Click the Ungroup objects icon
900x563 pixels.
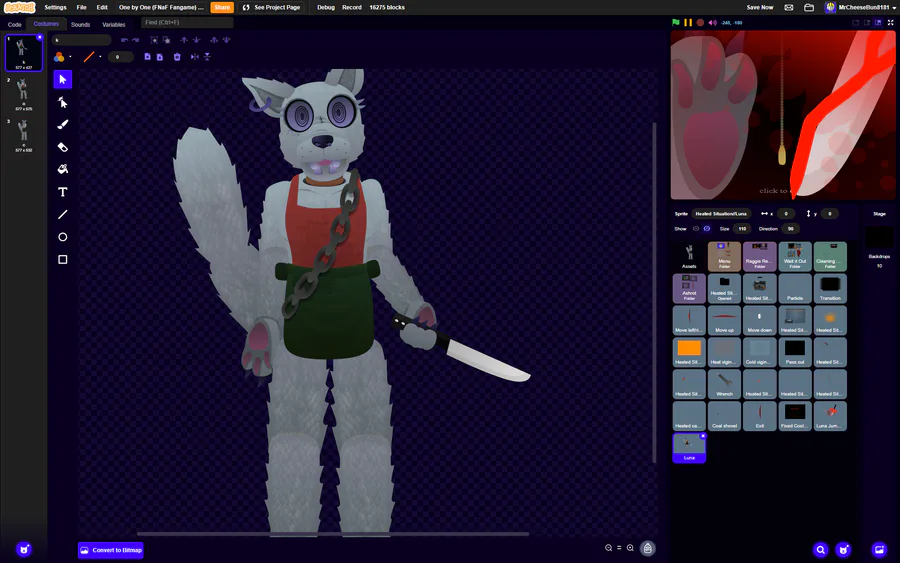pyautogui.click(x=166, y=40)
